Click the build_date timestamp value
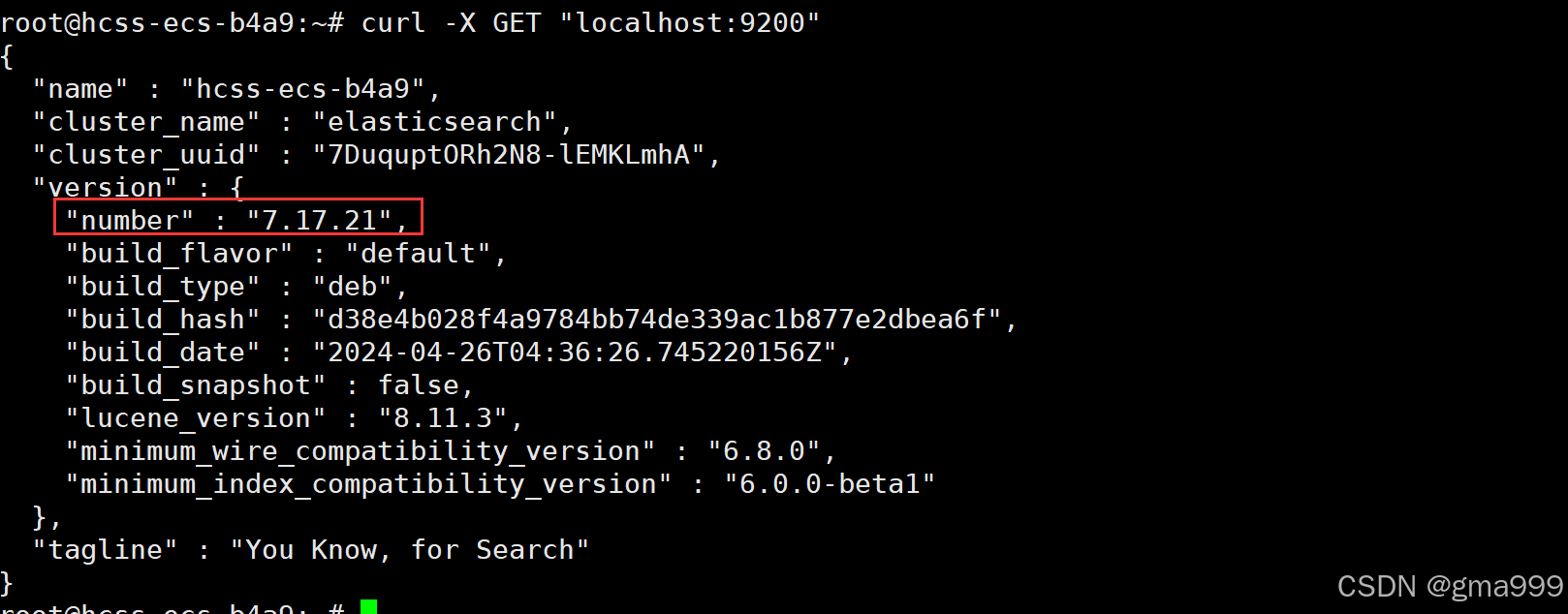Image resolution: width=1568 pixels, height=614 pixels. tap(575, 353)
